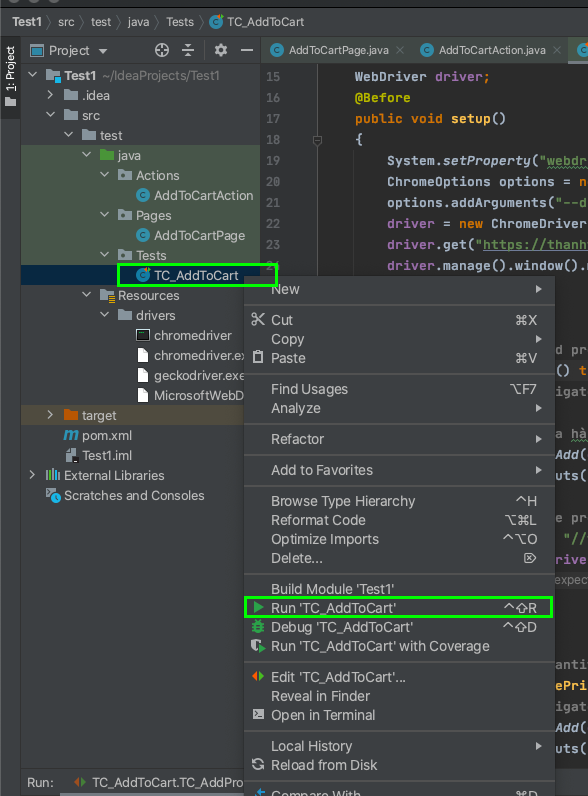
Task: Close the AddToCartAction.java tab
Action: pyautogui.click(x=557, y=50)
